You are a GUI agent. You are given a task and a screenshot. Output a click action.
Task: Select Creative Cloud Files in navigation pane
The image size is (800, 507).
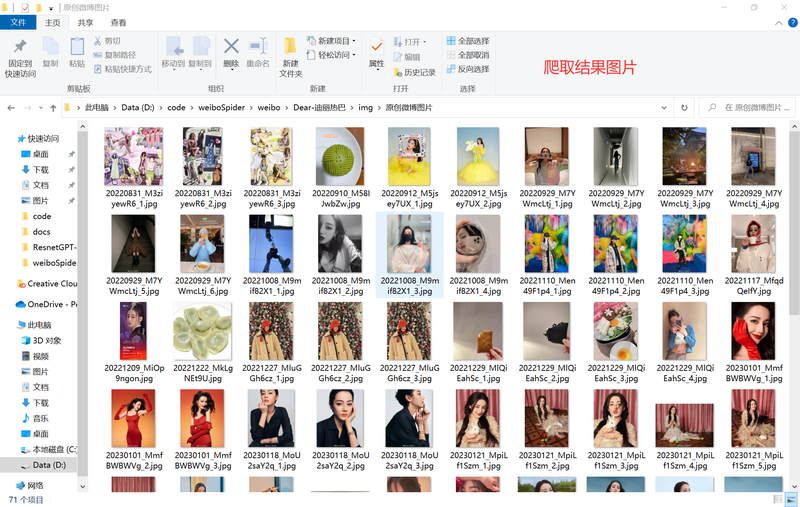click(47, 284)
